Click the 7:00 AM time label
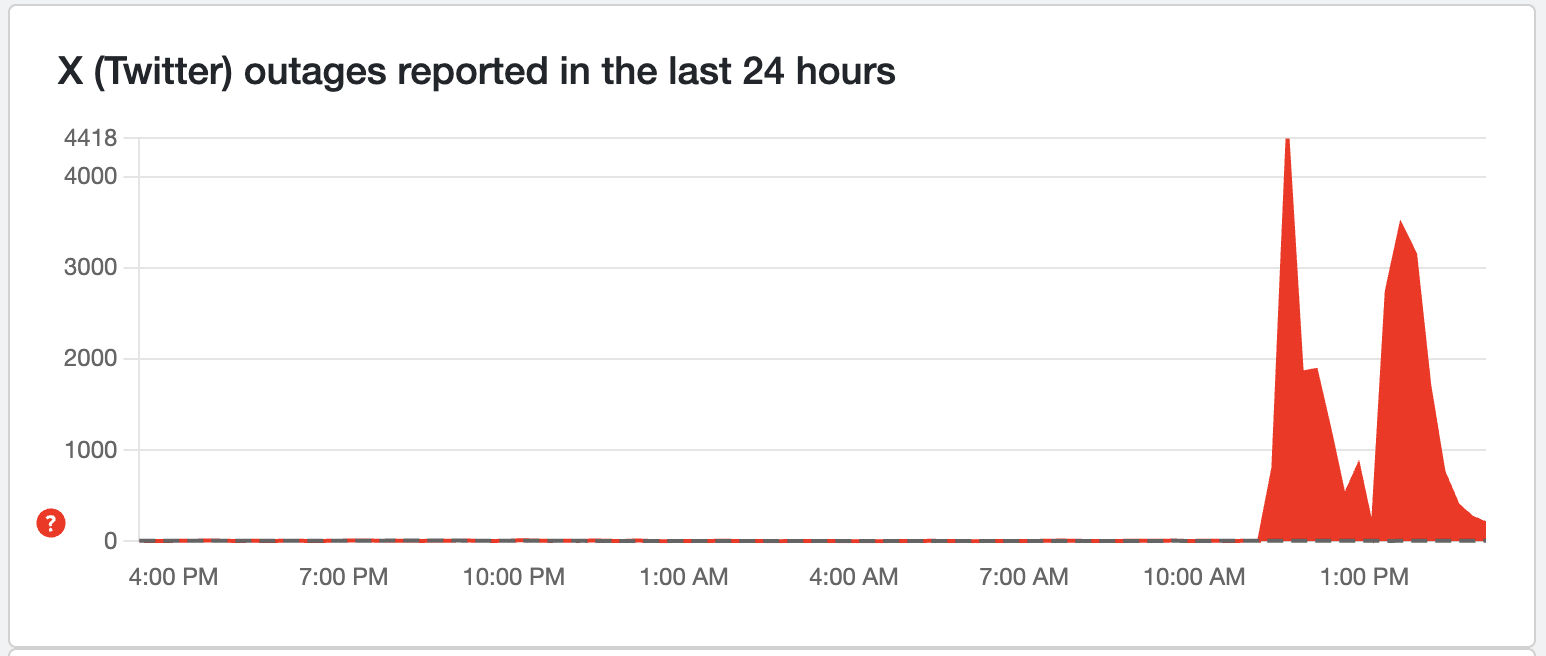 point(1025,577)
